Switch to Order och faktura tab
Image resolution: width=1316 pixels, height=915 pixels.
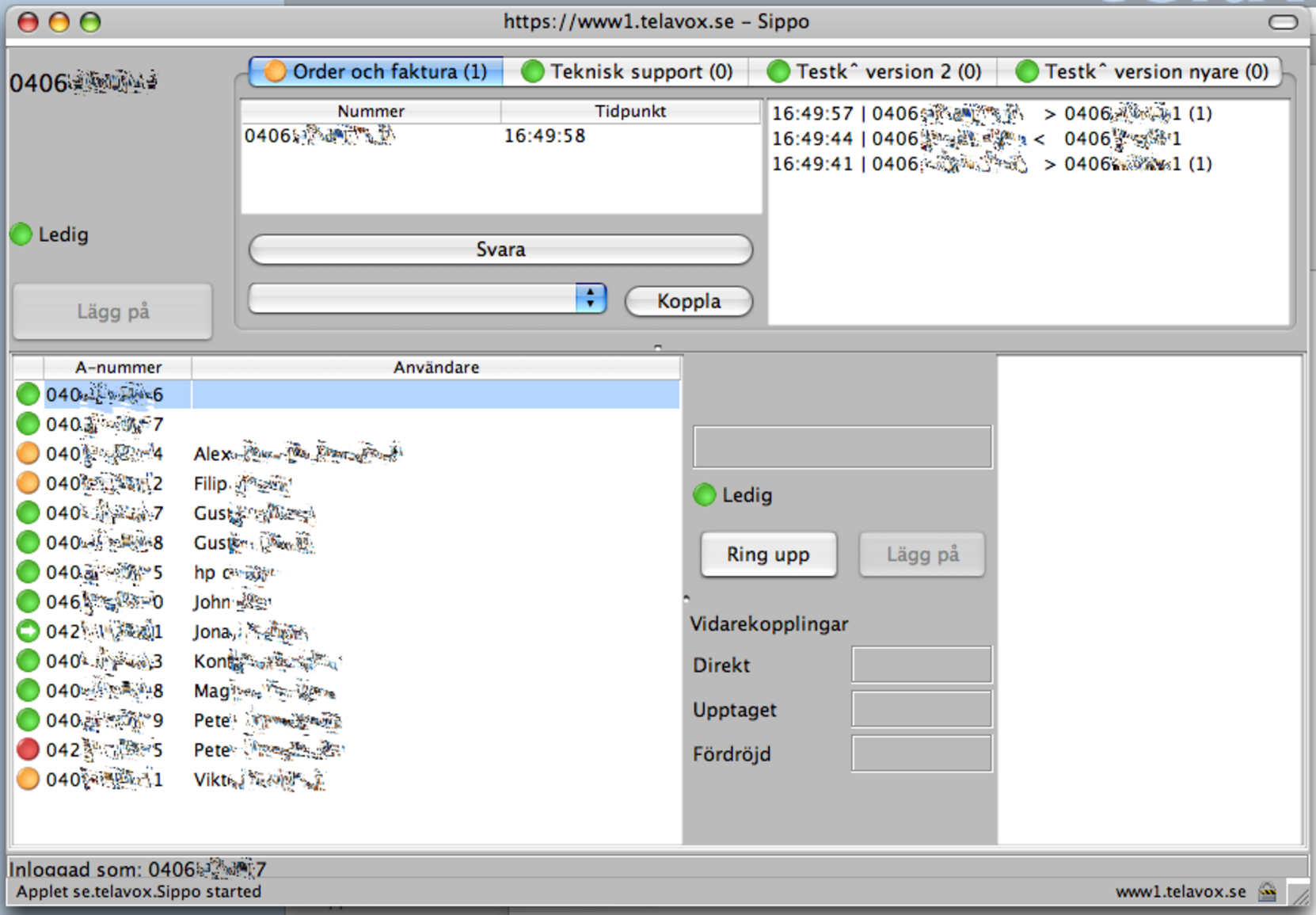(x=376, y=71)
